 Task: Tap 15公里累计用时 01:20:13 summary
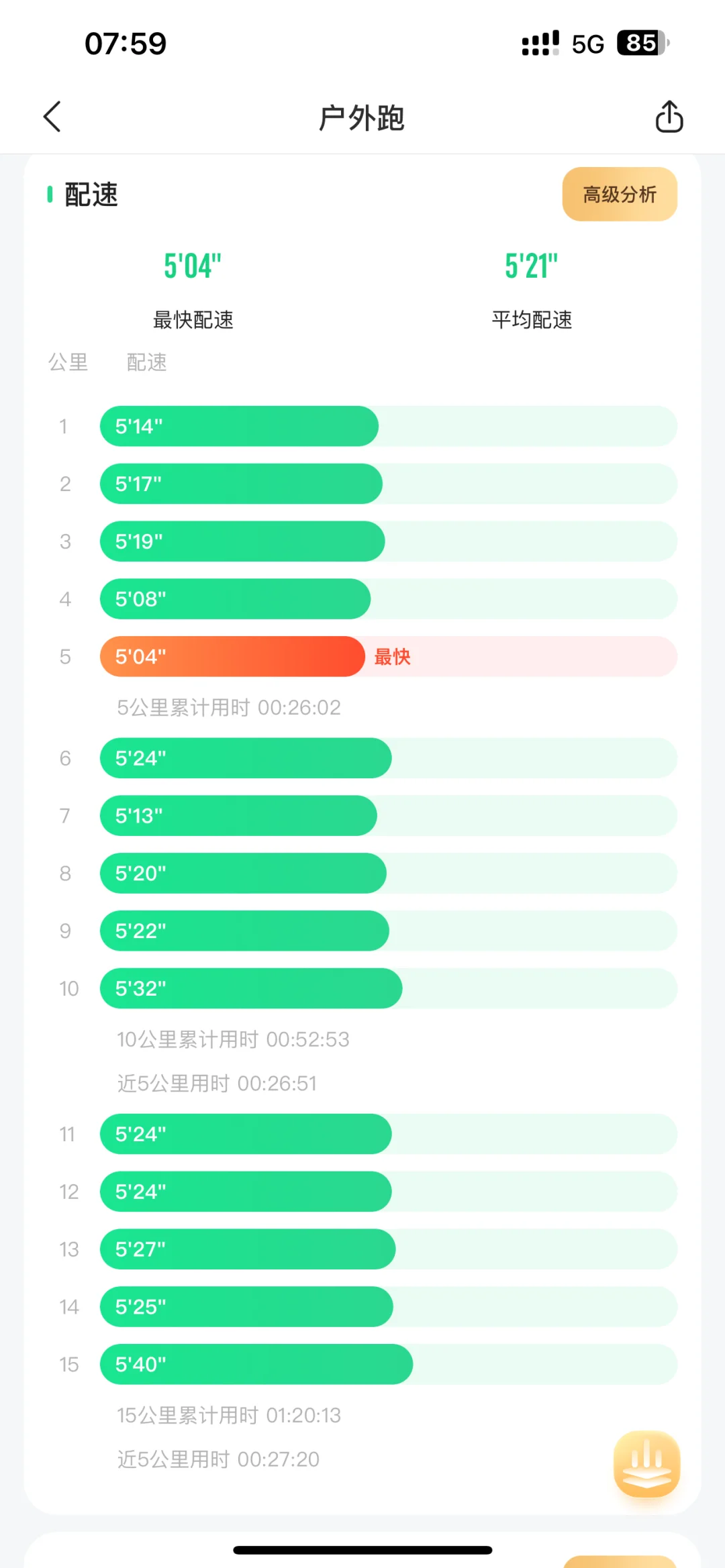click(x=229, y=1415)
